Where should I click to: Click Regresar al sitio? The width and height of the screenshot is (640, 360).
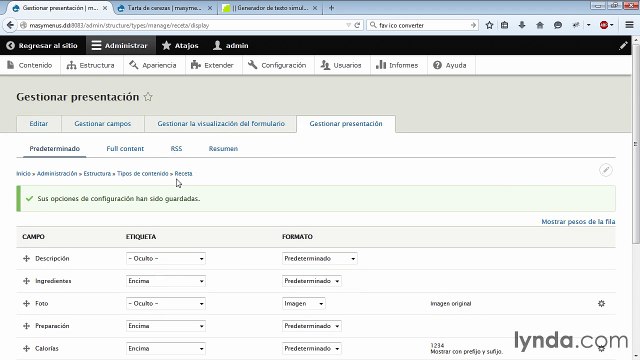pyautogui.click(x=42, y=46)
